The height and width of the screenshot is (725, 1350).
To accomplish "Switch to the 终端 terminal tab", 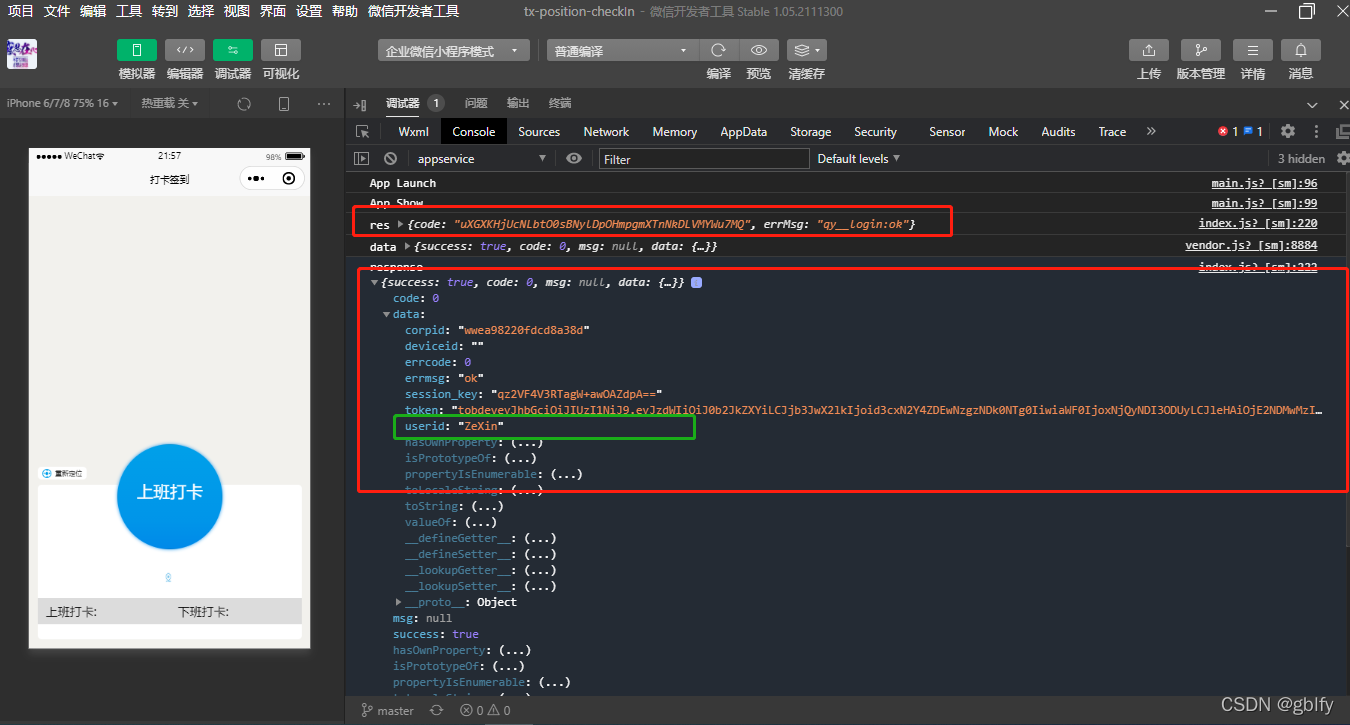I will 560,103.
